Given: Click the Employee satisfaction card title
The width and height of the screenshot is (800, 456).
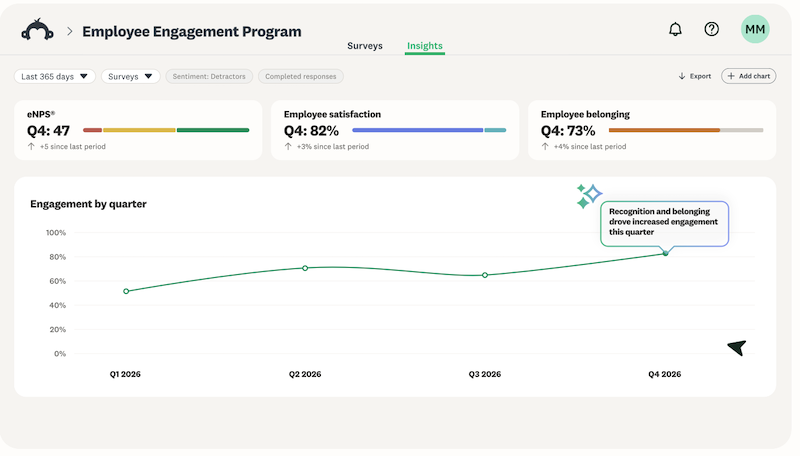Looking at the screenshot, I should coord(332,114).
